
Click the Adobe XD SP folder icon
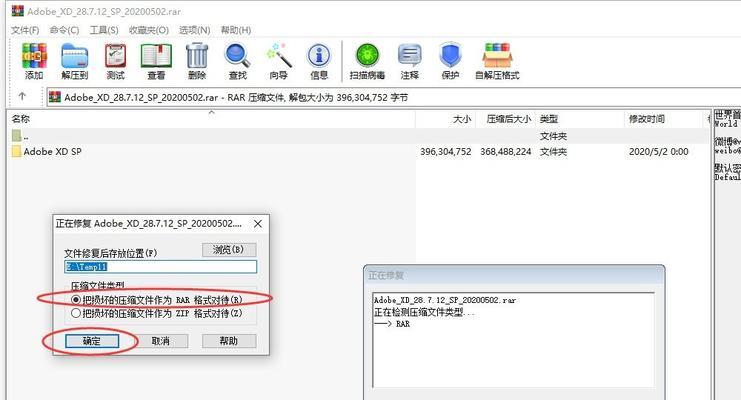point(17,151)
